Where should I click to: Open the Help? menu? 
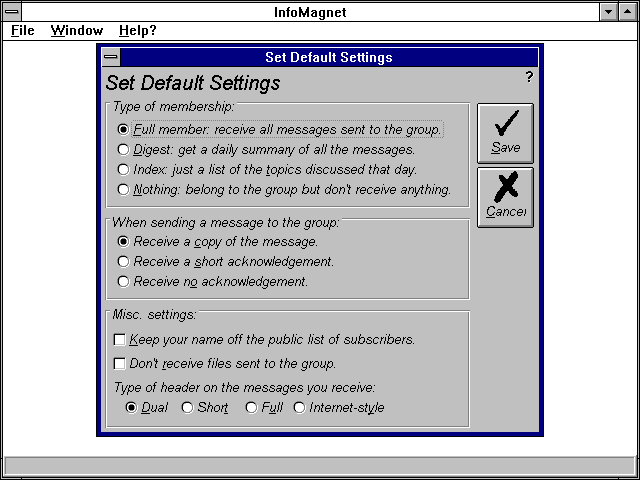[x=137, y=30]
